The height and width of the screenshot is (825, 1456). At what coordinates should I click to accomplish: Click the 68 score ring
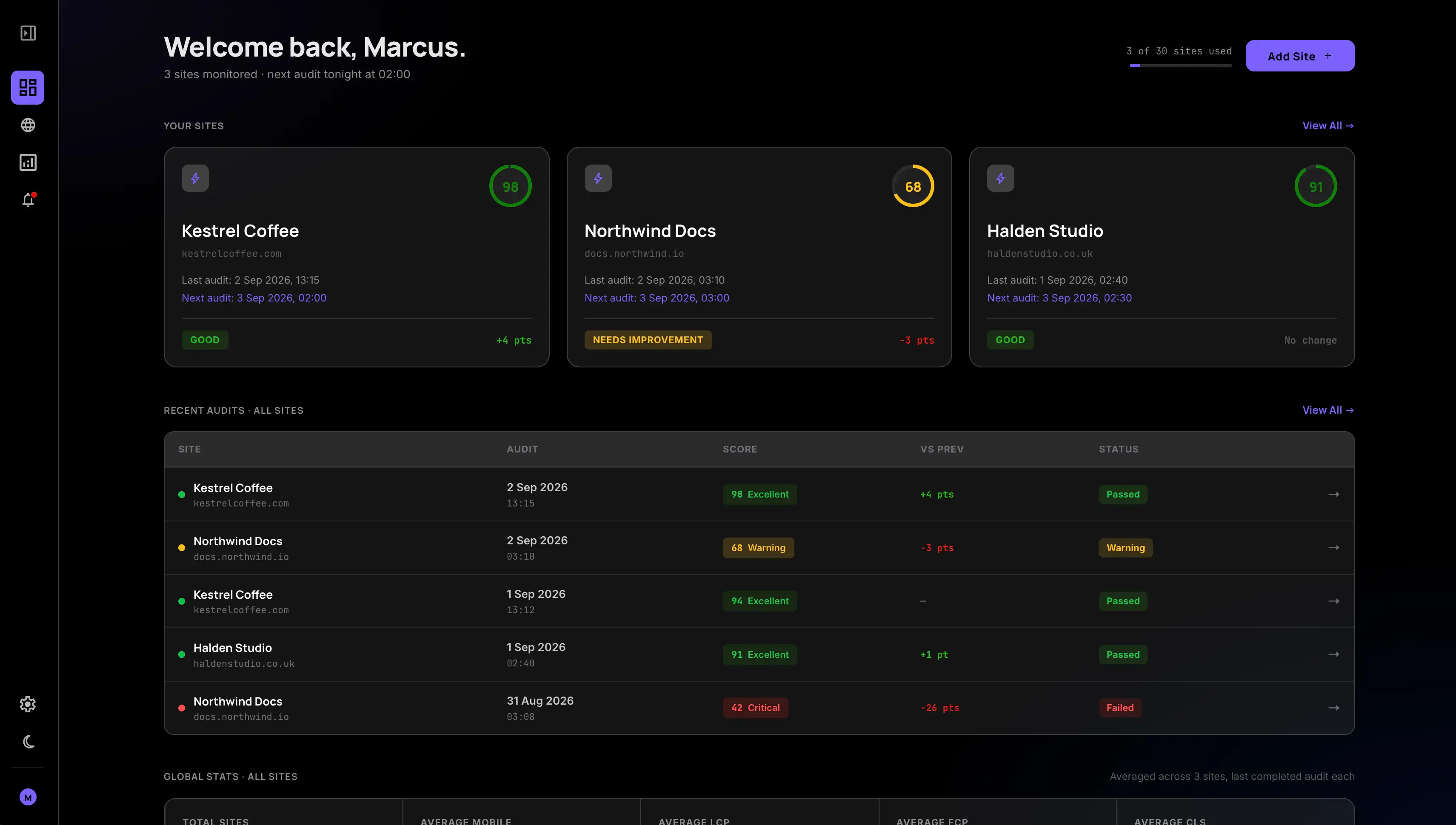tap(913, 186)
